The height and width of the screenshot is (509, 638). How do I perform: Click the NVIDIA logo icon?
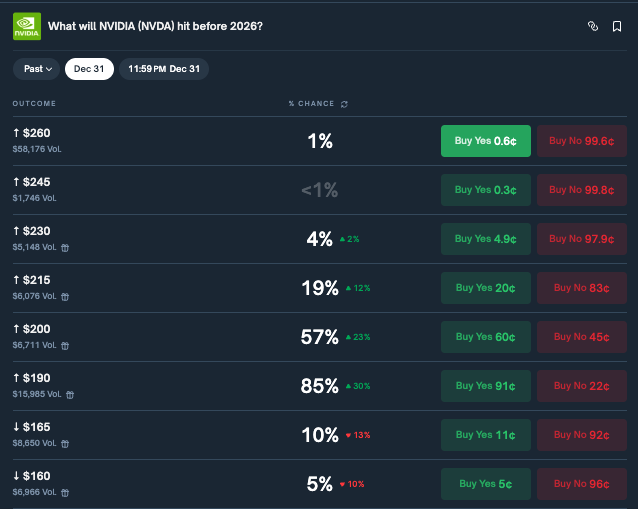click(27, 26)
